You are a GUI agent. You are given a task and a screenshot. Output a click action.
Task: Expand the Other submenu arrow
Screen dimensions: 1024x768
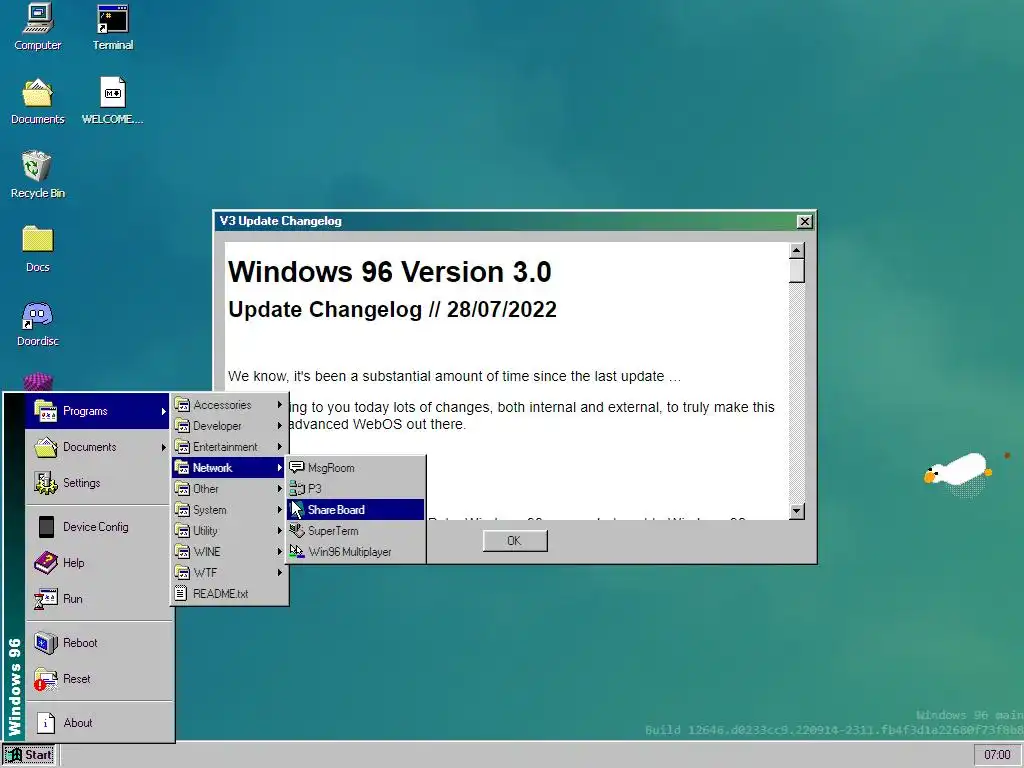coord(280,488)
